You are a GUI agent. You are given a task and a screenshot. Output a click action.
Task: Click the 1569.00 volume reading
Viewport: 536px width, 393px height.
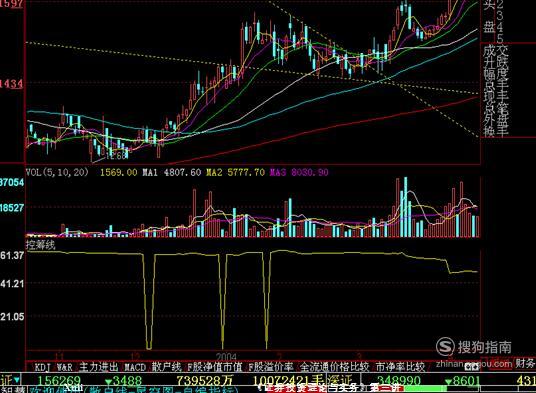[x=118, y=172]
